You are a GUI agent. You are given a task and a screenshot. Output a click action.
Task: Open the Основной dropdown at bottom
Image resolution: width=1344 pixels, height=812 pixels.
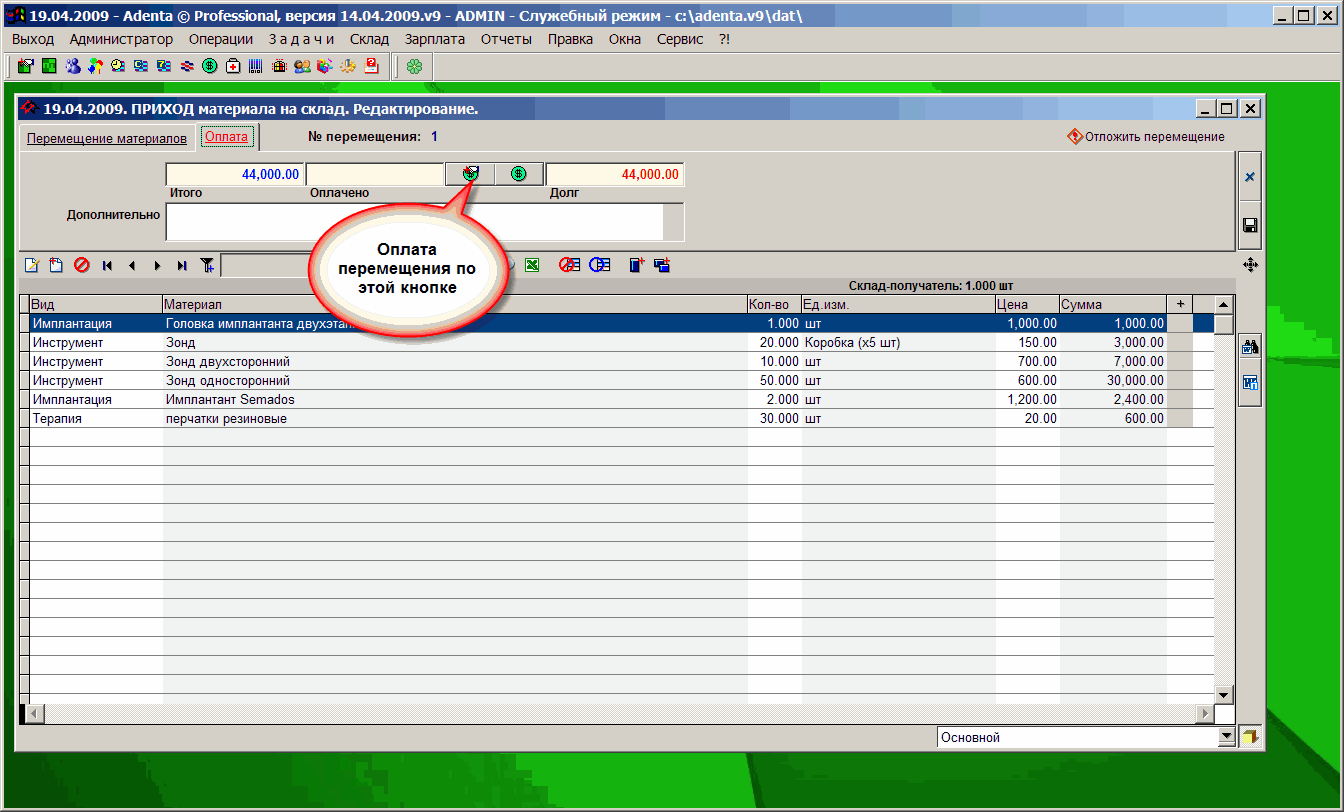coord(1227,737)
